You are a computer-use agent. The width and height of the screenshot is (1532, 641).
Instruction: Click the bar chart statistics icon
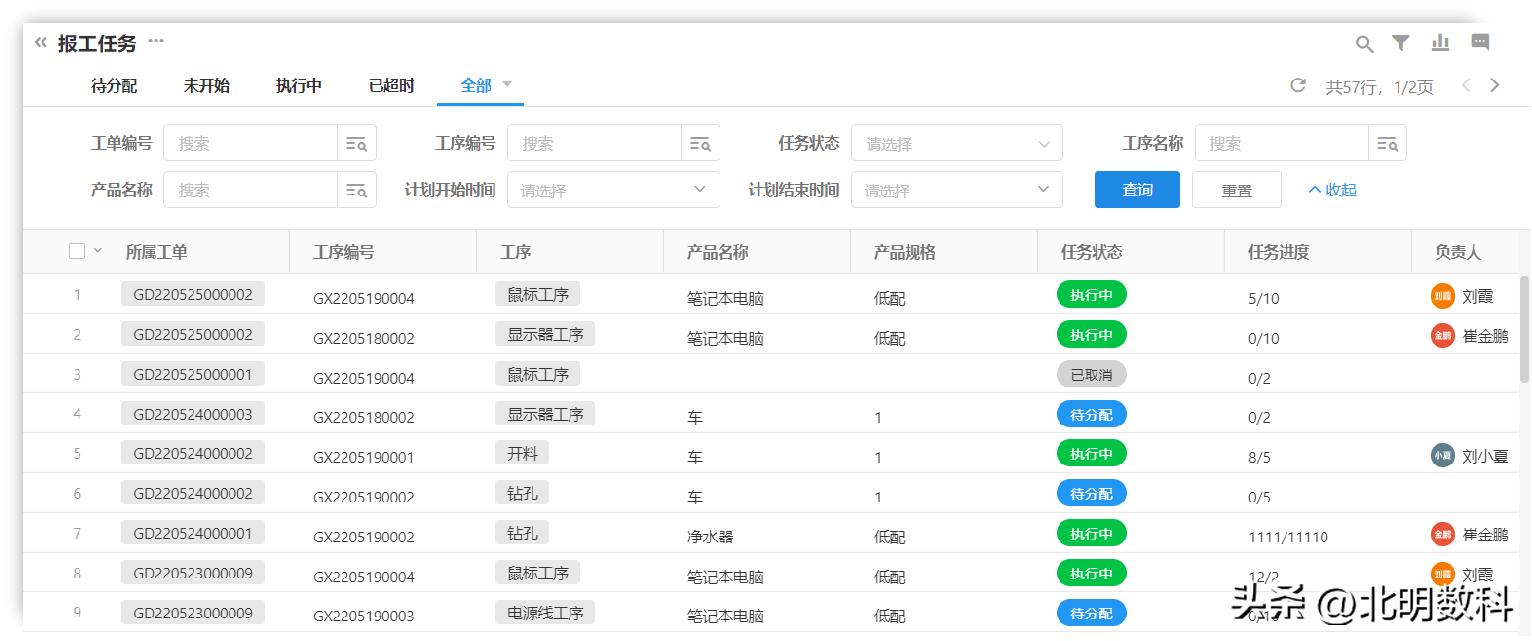[x=1440, y=44]
